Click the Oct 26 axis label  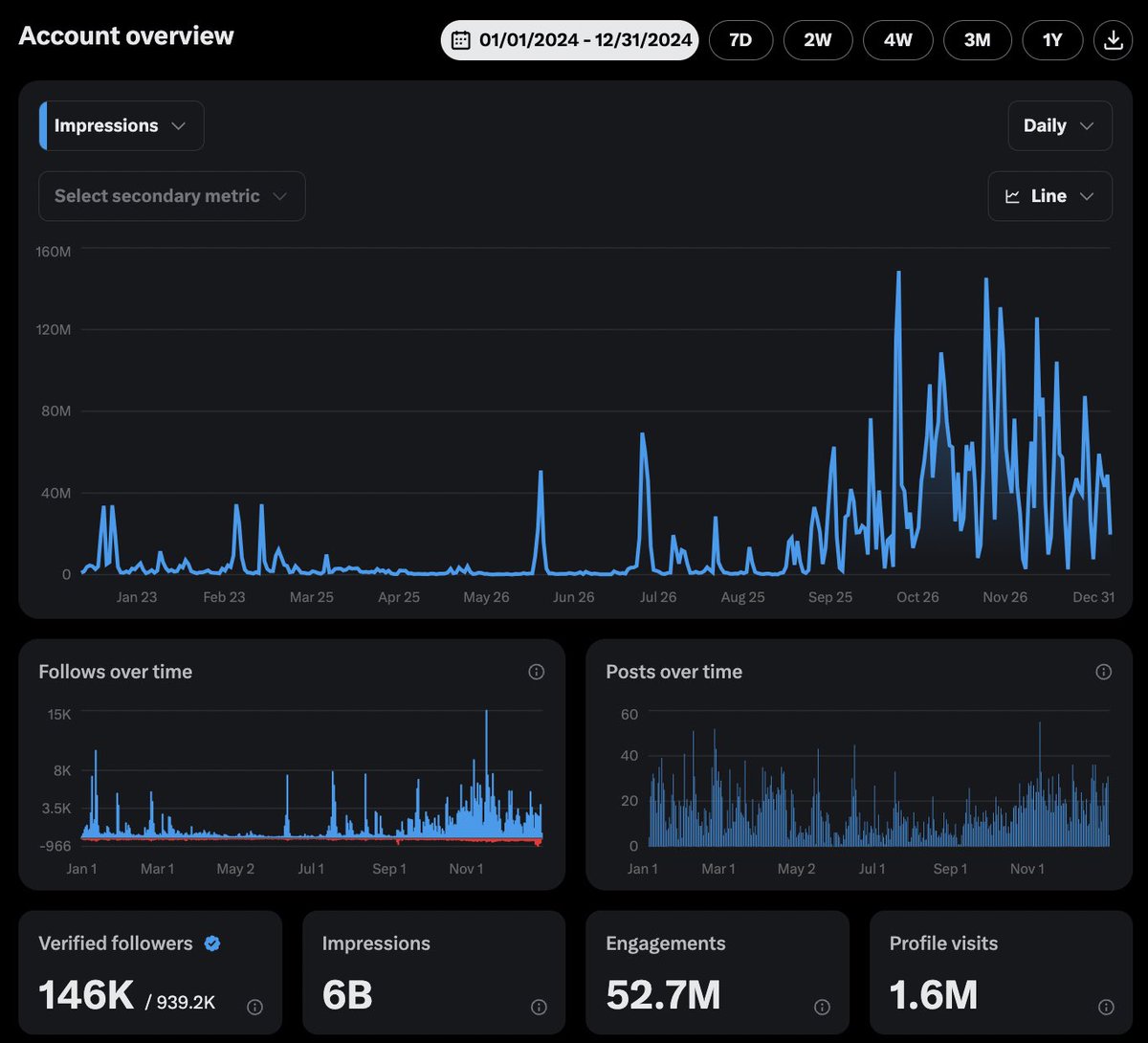pos(917,597)
